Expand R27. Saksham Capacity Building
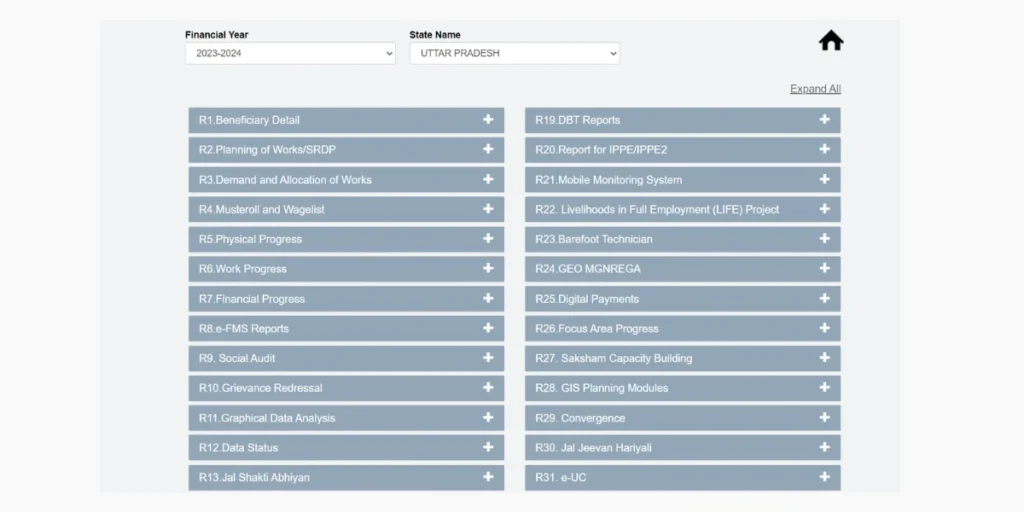Viewport: 1024px width, 512px height. [682, 358]
